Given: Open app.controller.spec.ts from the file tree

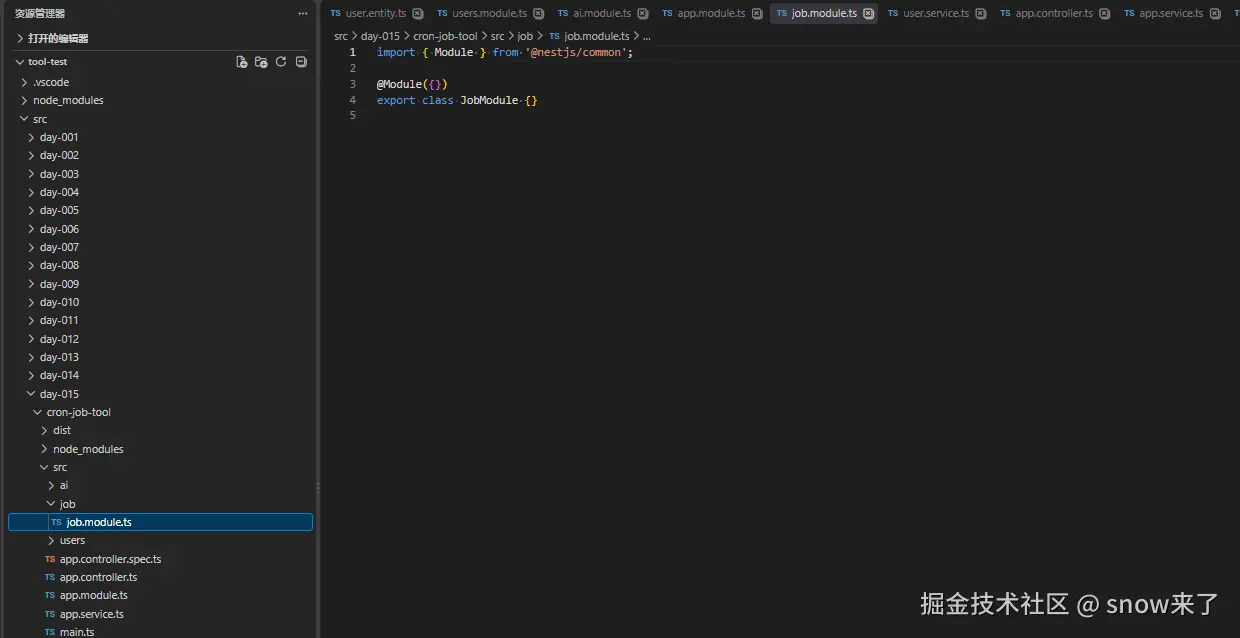Looking at the screenshot, I should coord(110,559).
